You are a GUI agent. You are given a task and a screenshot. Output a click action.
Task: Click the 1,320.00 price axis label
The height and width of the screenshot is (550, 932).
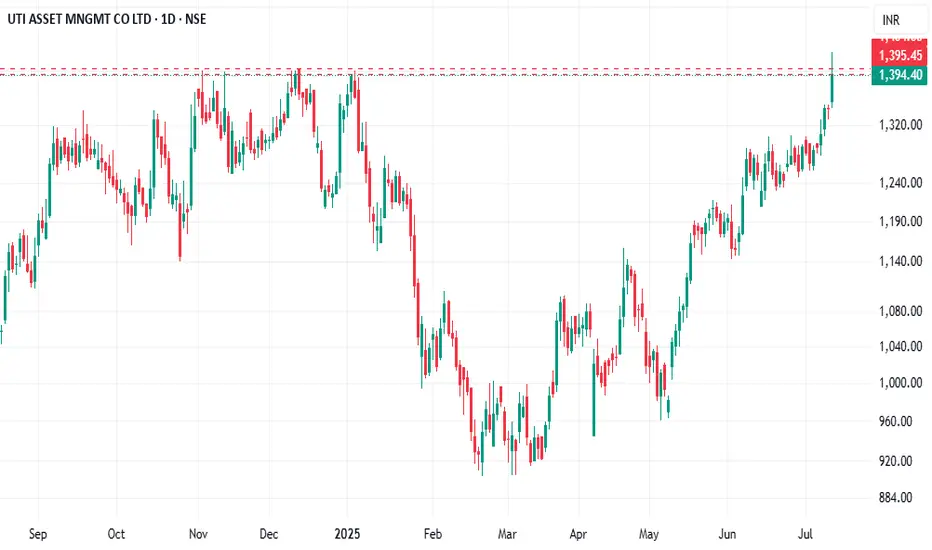(898, 125)
